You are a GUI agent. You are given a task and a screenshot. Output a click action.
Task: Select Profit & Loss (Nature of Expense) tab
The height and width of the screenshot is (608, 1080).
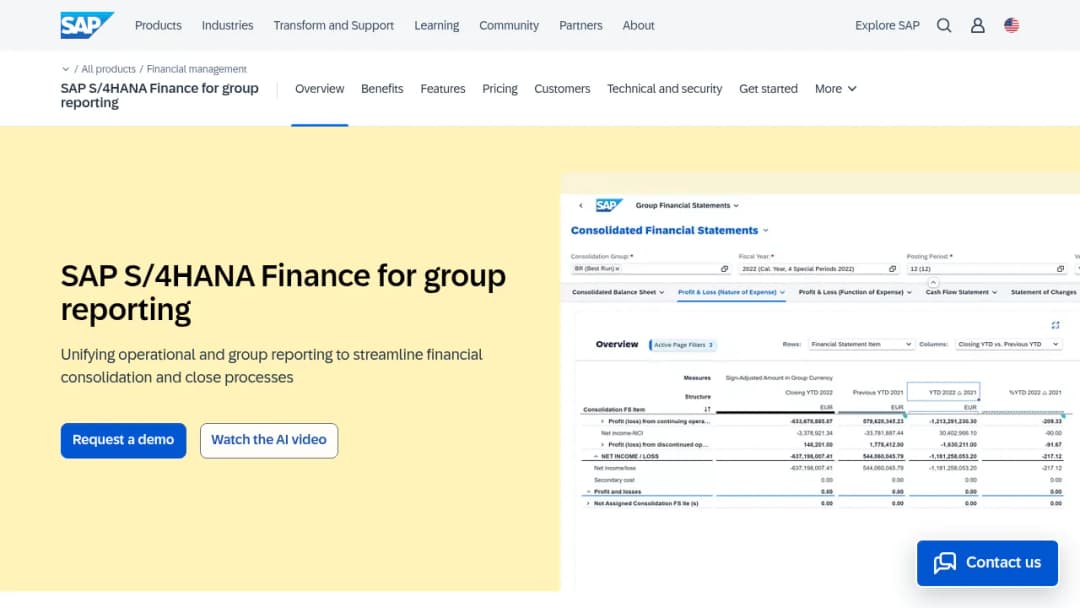pyautogui.click(x=731, y=292)
